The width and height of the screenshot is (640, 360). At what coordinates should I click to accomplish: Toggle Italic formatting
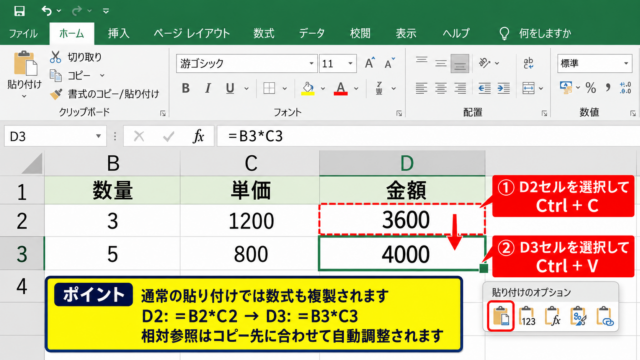[208, 88]
